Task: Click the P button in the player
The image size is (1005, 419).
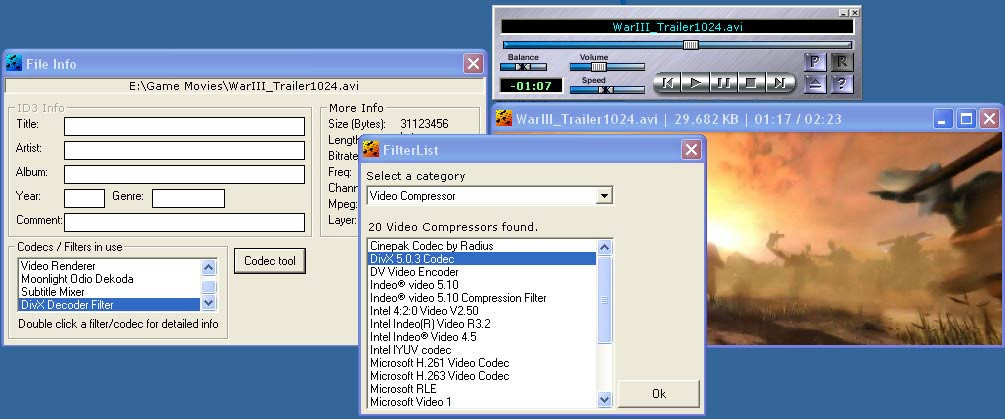Action: coord(815,62)
